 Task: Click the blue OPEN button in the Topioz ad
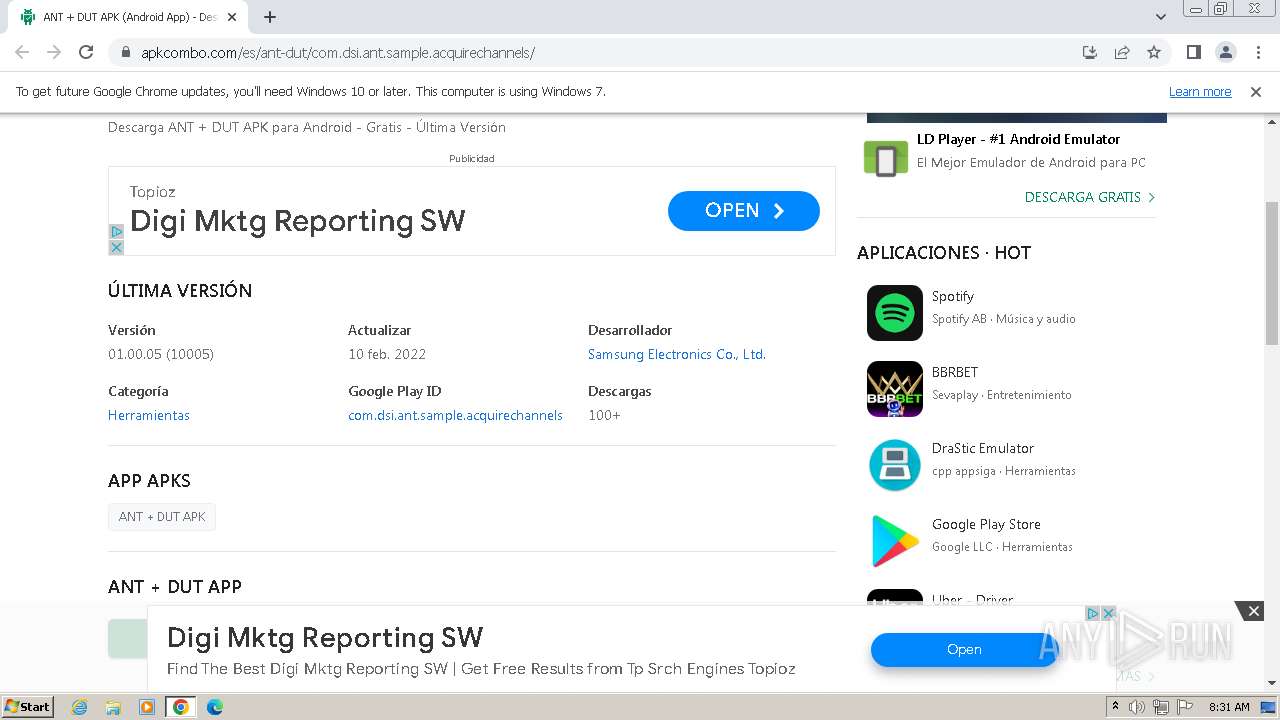click(744, 210)
